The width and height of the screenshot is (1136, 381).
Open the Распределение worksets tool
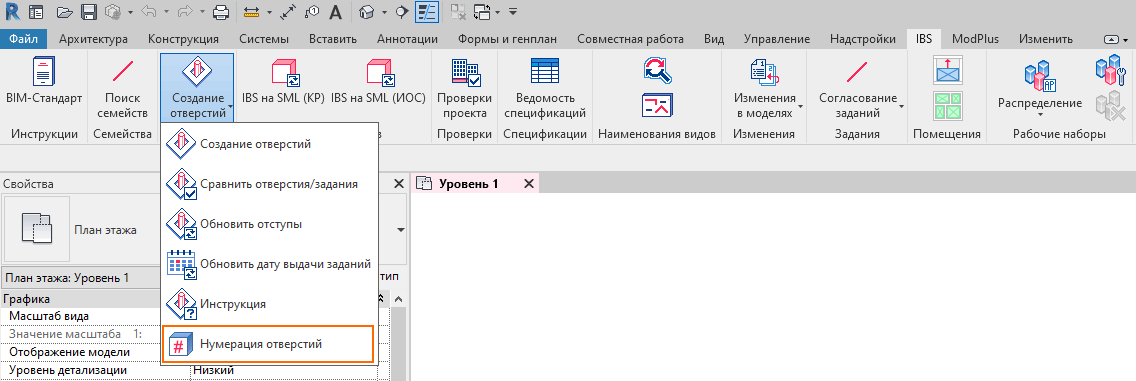tap(1040, 88)
